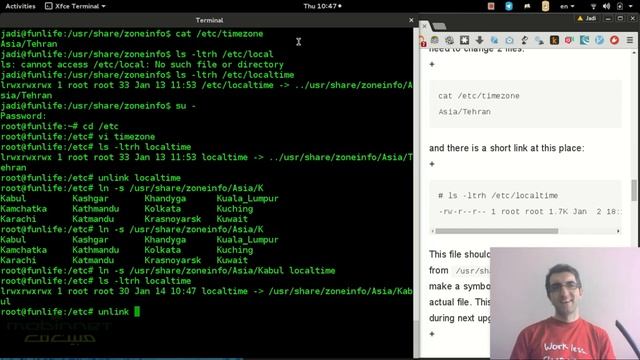Screen dimensions: 640x360
Task: Click the blue Telegram tray icon
Action: click(x=509, y=6)
